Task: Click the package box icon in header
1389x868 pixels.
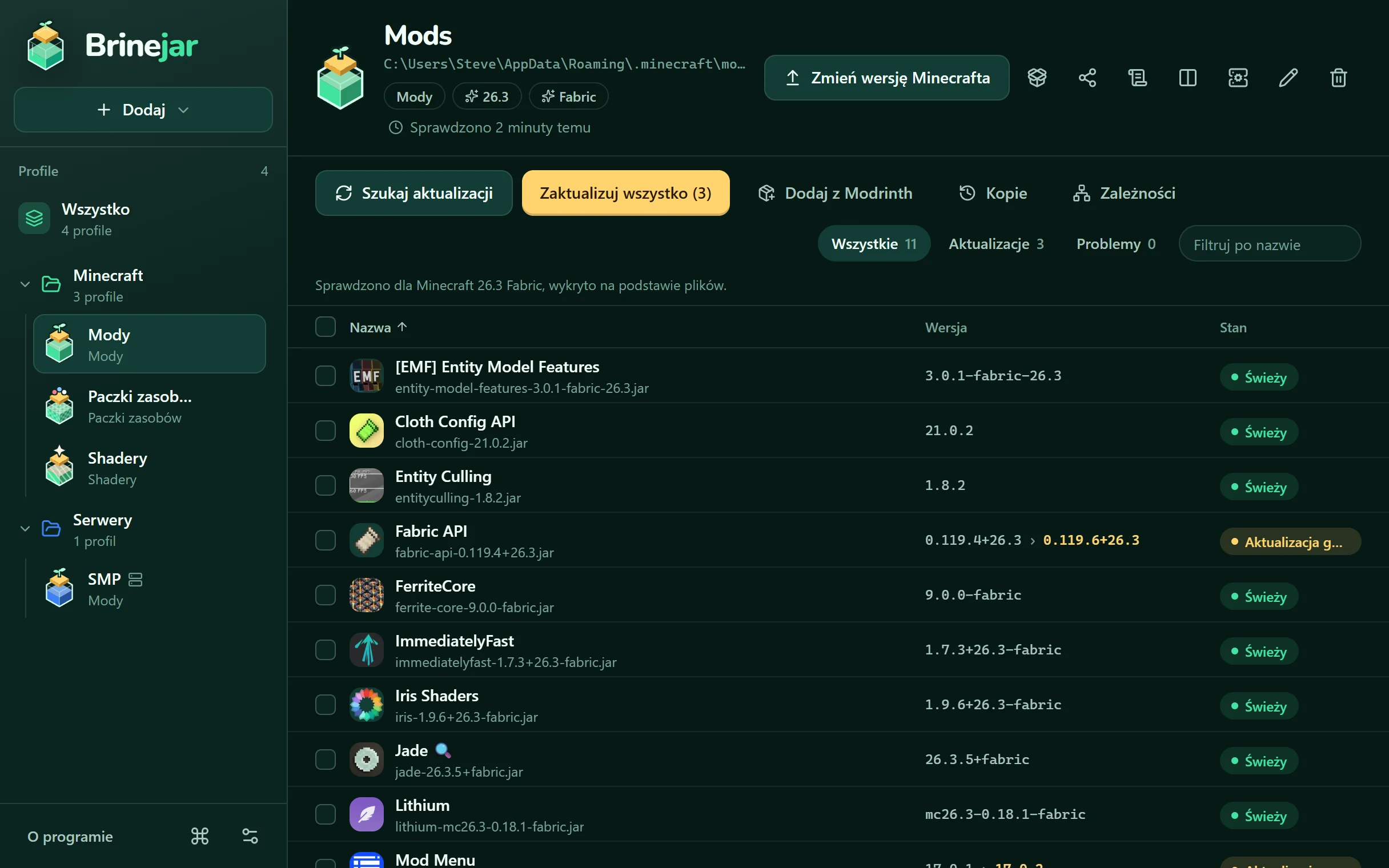Action: click(1037, 78)
